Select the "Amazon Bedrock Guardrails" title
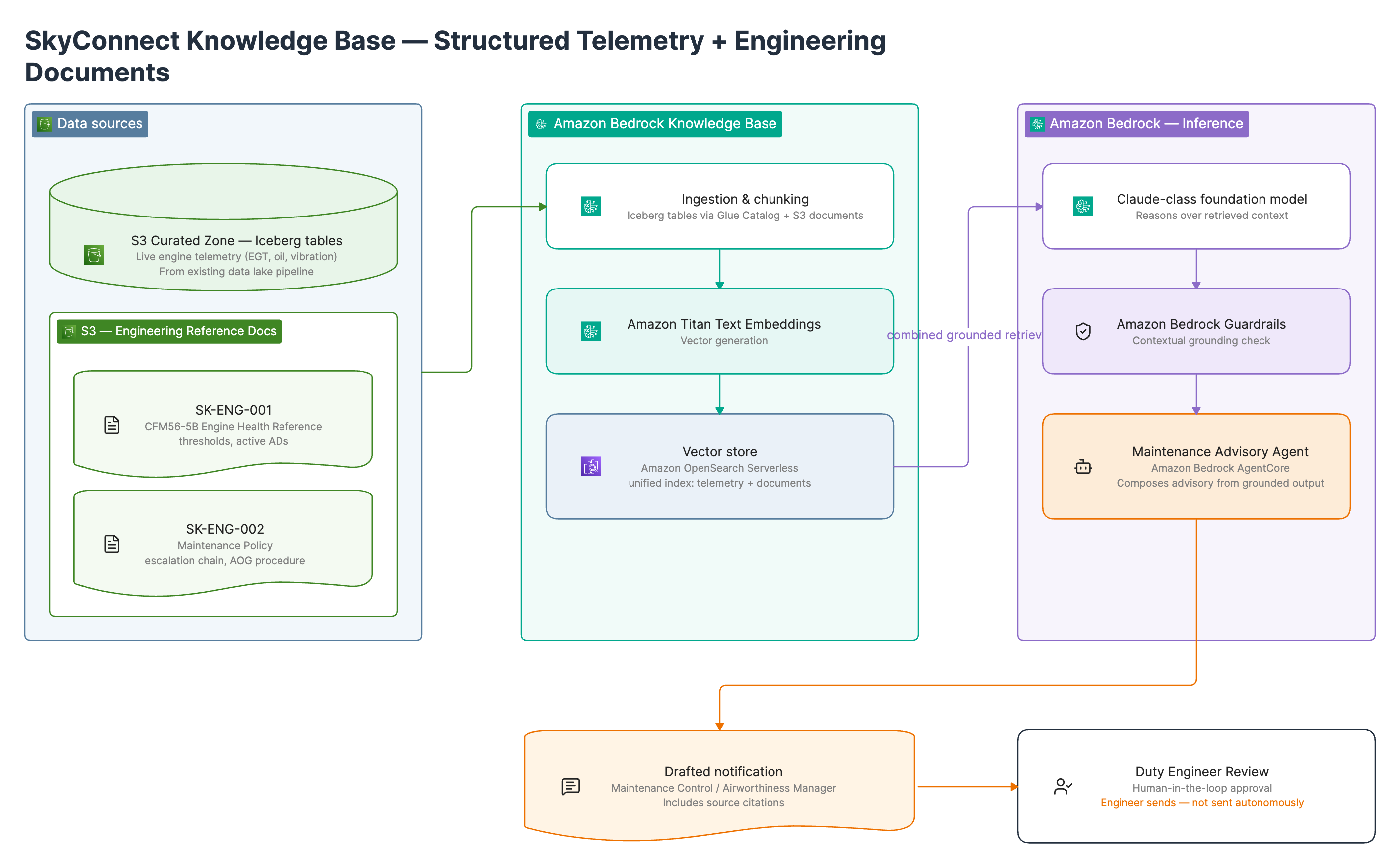 [x=1201, y=324]
